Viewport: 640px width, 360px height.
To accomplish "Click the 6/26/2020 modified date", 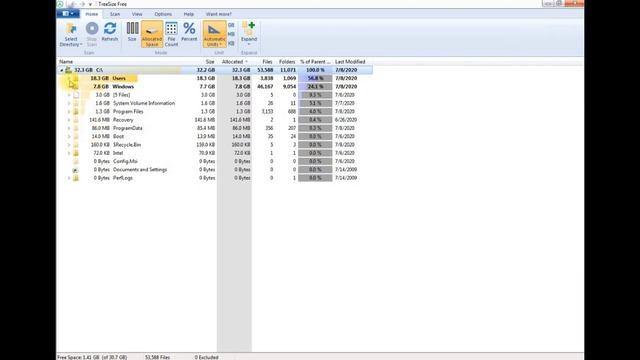I will click(346, 120).
